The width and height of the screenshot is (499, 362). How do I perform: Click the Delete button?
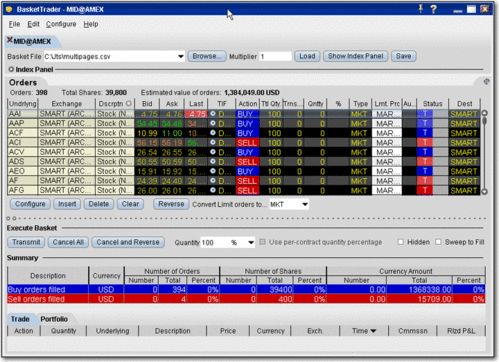tap(99, 204)
